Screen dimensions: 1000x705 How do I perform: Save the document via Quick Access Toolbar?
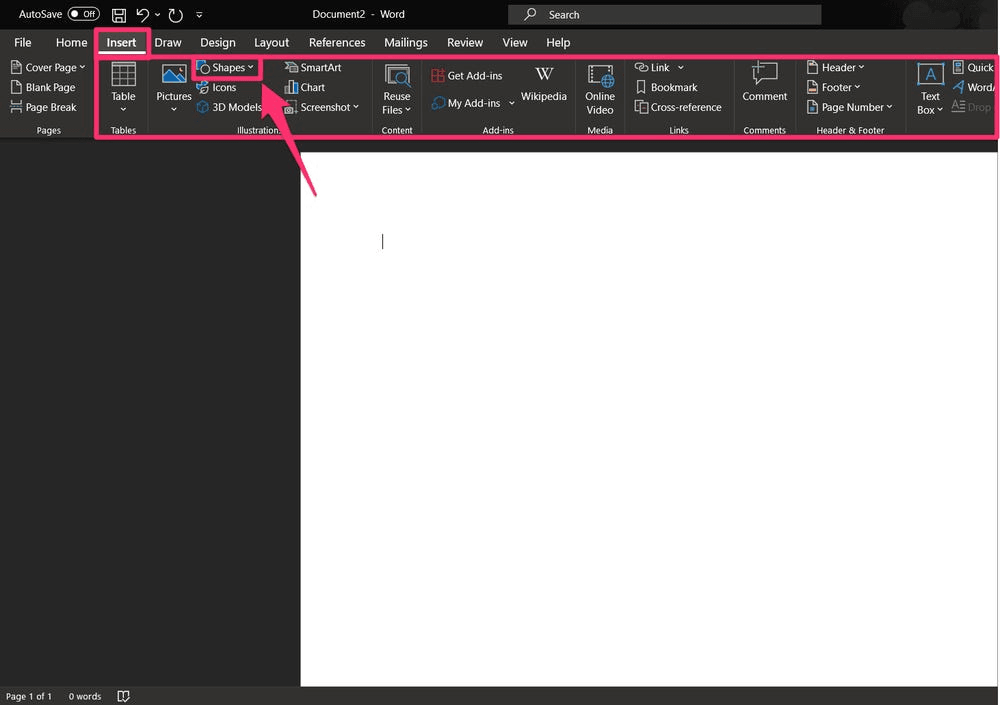(x=118, y=14)
